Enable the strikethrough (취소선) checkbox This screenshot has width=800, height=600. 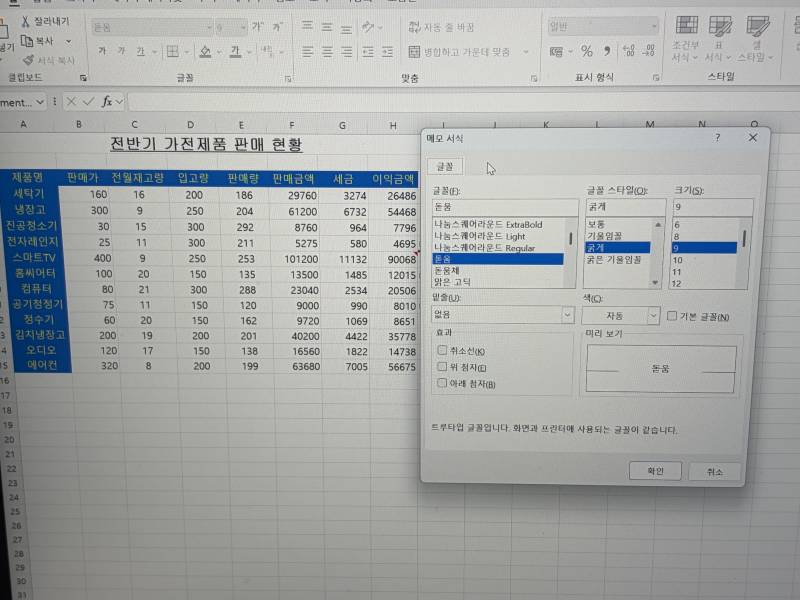click(x=442, y=350)
